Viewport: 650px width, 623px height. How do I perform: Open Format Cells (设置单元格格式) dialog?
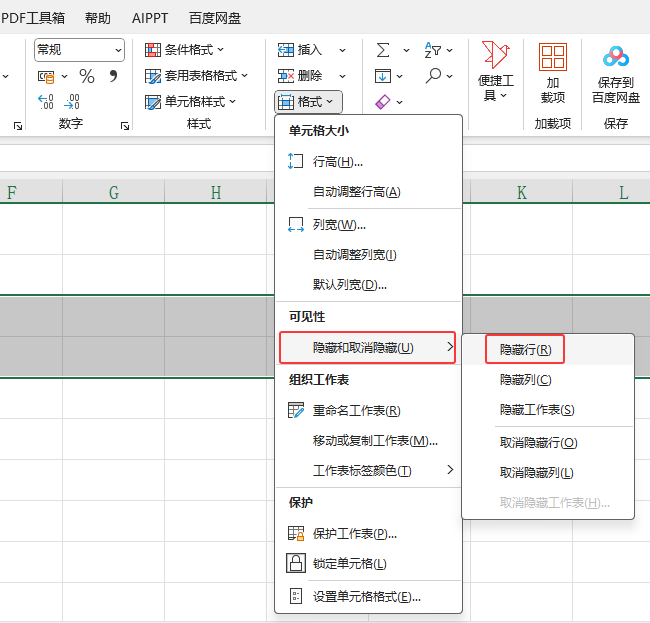[x=368, y=596]
